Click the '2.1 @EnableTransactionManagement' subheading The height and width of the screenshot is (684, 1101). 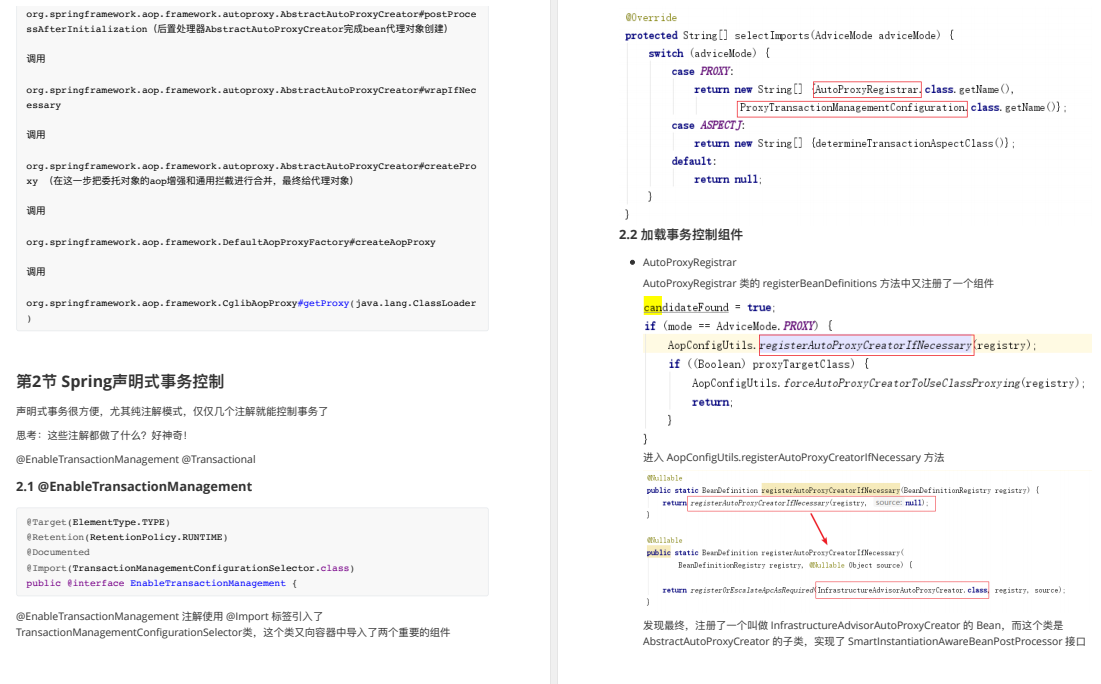134,487
